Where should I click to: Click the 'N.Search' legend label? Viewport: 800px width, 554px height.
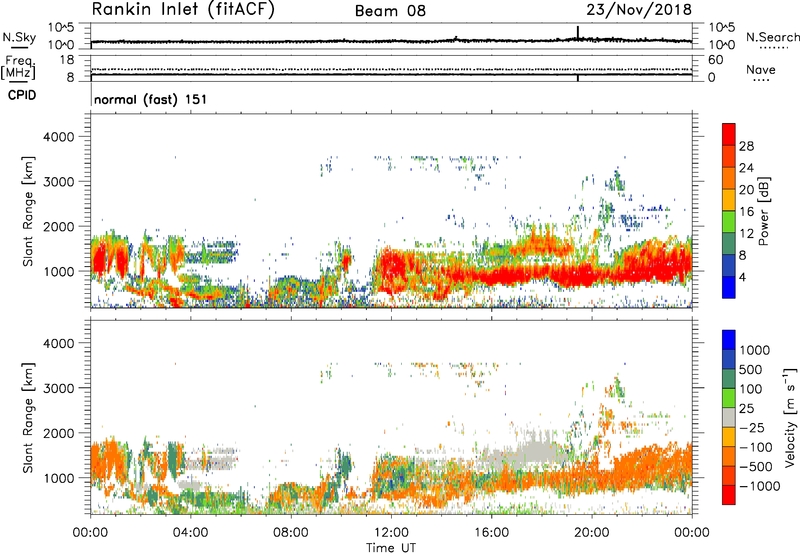[x=772, y=37]
